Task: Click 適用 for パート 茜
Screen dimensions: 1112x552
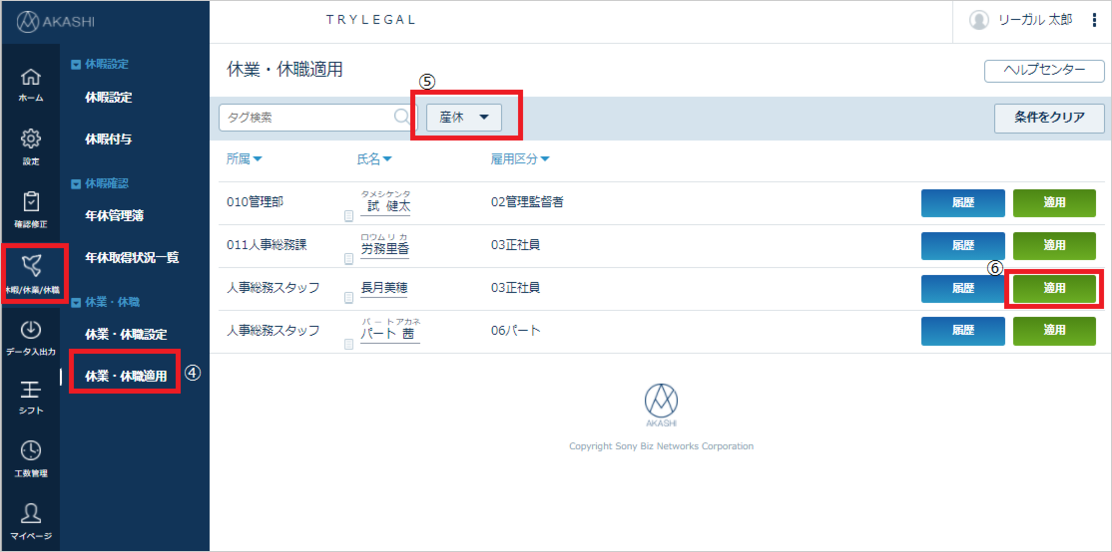Action: point(1055,331)
